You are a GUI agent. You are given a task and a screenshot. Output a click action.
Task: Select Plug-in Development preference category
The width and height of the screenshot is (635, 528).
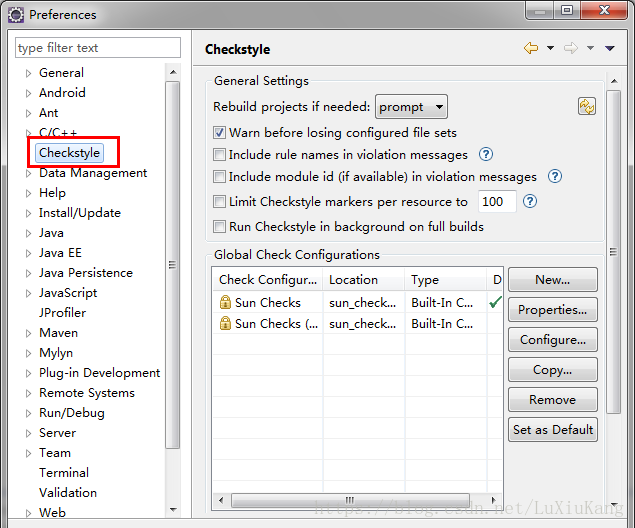[100, 373]
